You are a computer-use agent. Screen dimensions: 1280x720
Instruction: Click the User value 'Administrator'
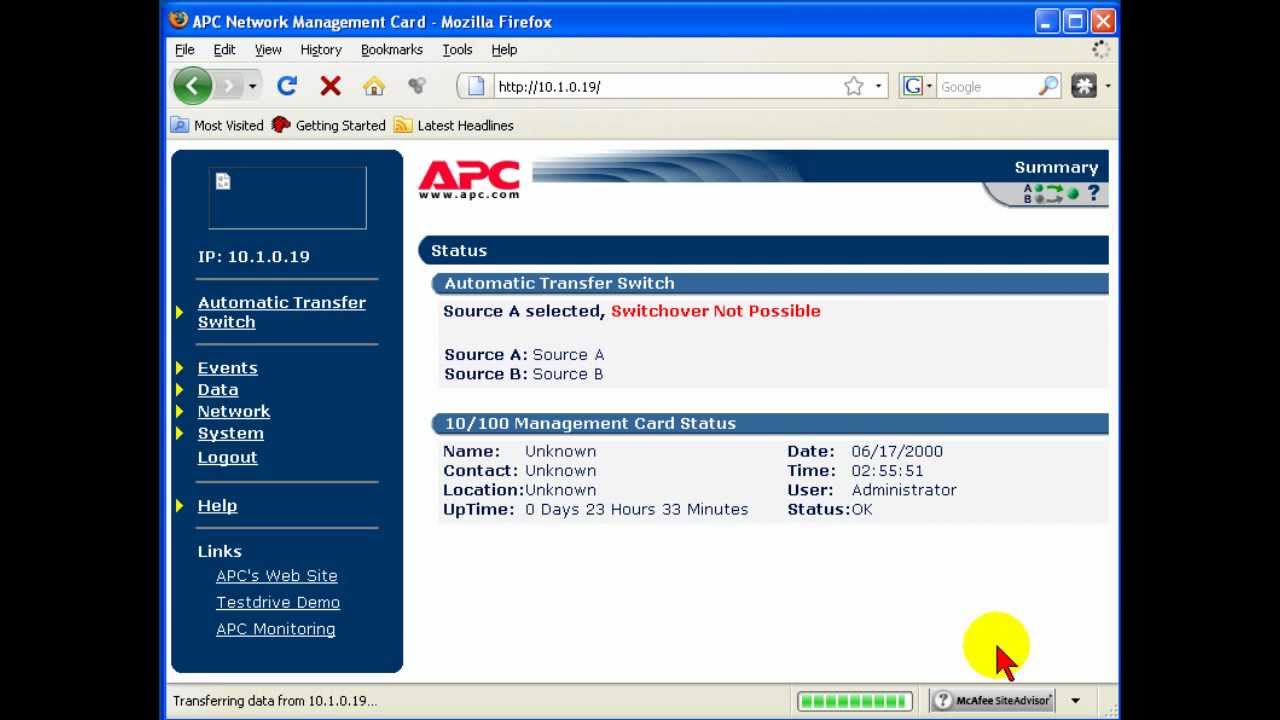click(904, 490)
